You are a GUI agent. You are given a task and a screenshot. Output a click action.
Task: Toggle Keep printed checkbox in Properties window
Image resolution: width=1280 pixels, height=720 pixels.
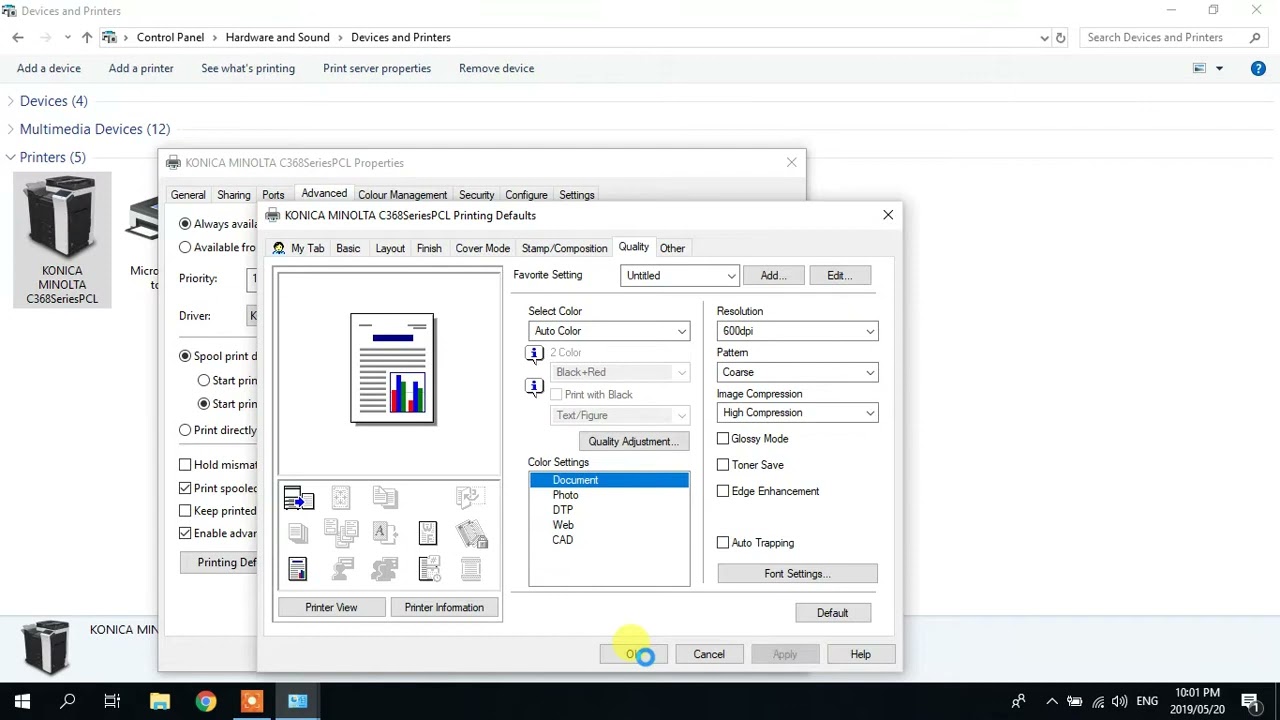coord(185,511)
